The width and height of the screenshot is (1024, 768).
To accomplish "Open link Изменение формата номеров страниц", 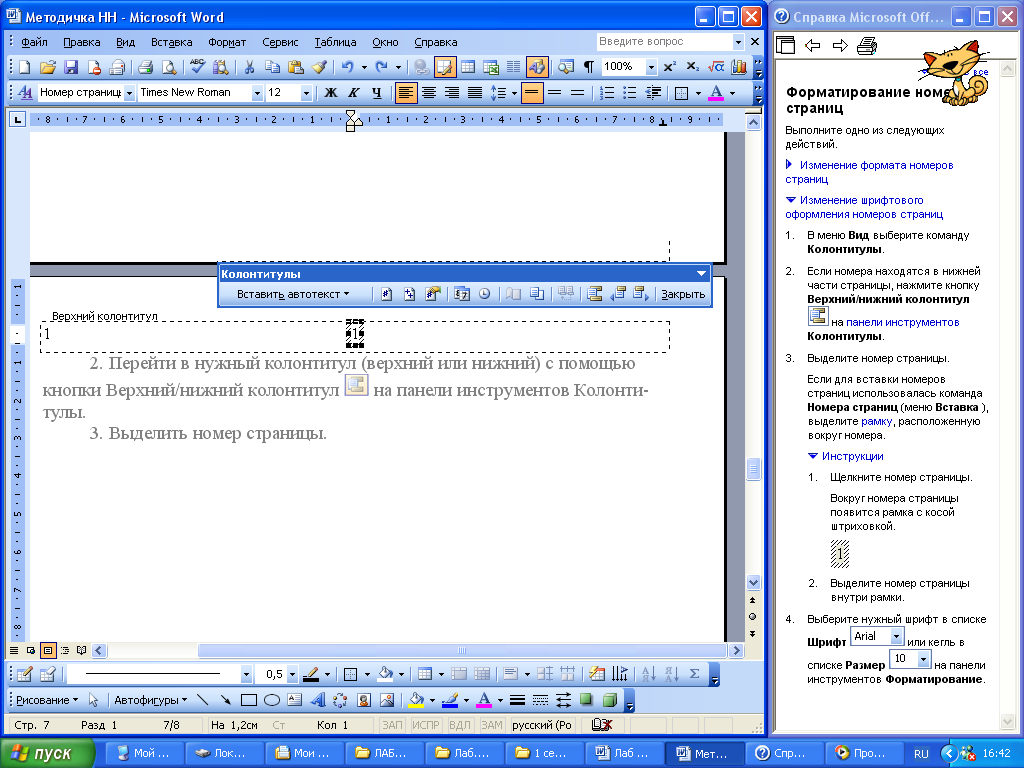I will 870,172.
